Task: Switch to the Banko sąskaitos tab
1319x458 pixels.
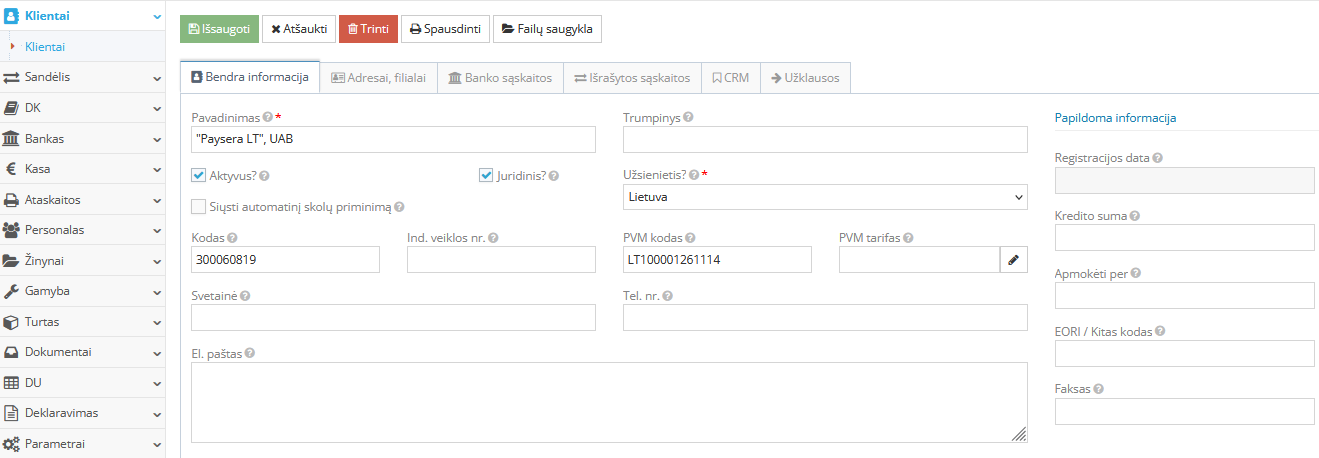Action: [x=499, y=78]
